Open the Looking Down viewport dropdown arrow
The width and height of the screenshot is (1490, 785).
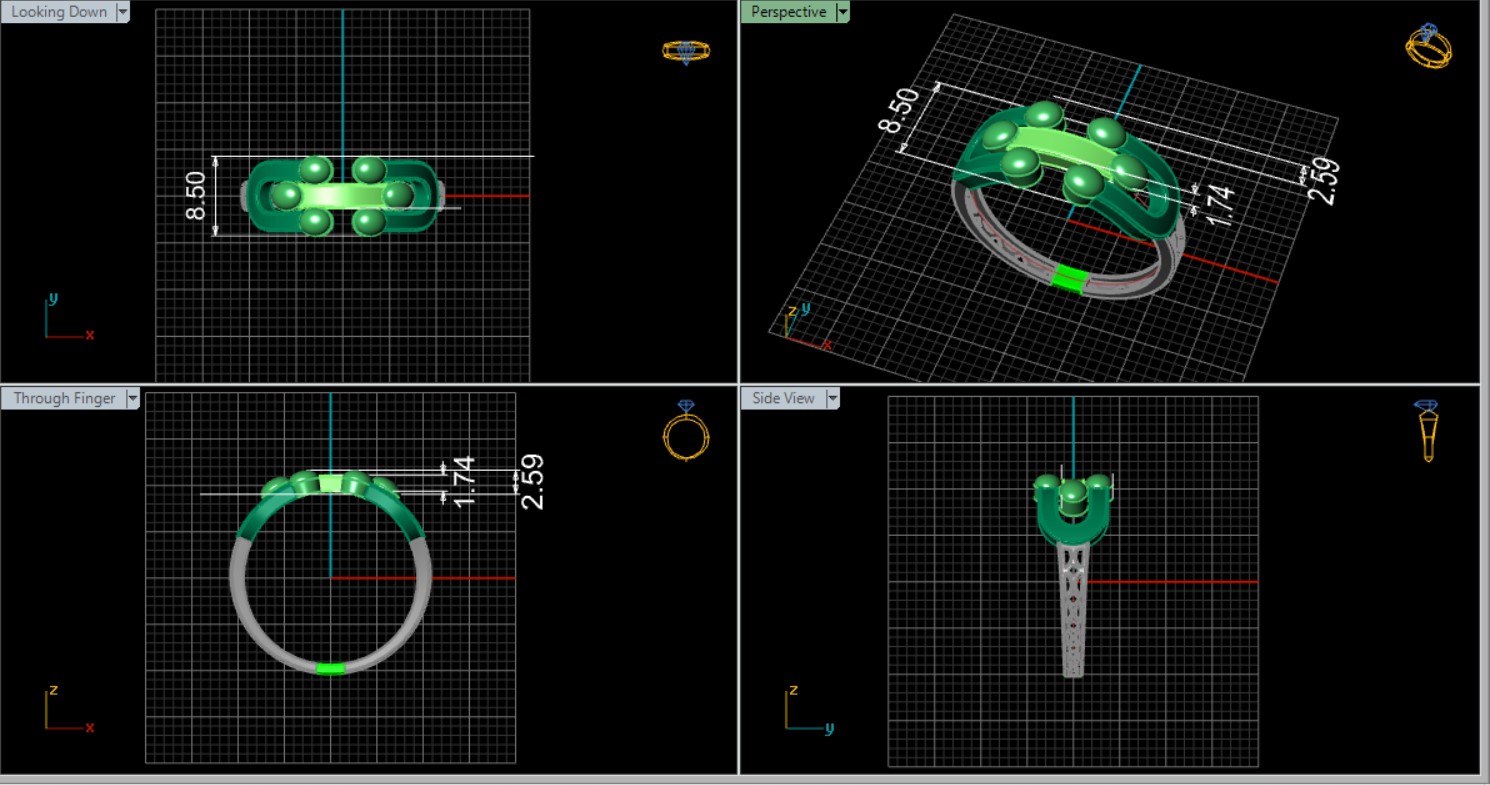[123, 12]
